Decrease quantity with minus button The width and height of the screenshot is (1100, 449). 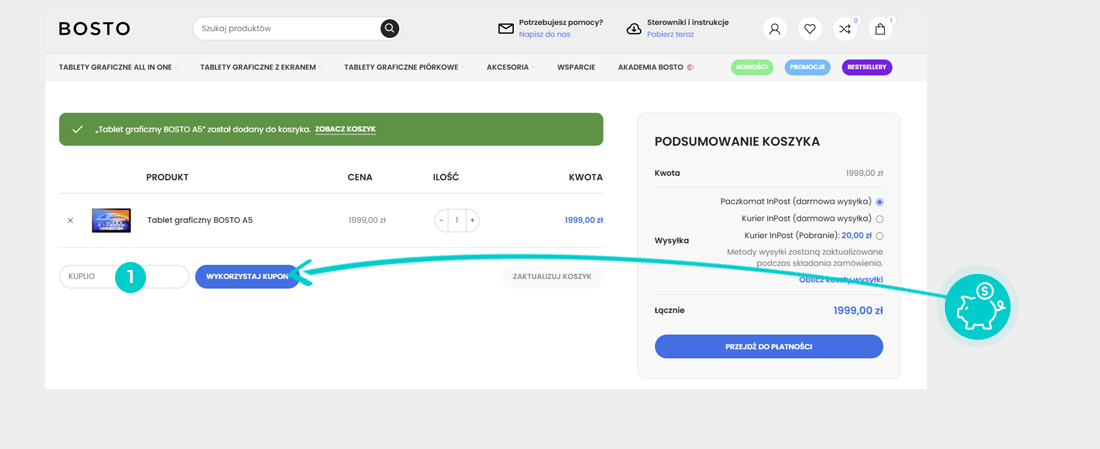pos(441,220)
